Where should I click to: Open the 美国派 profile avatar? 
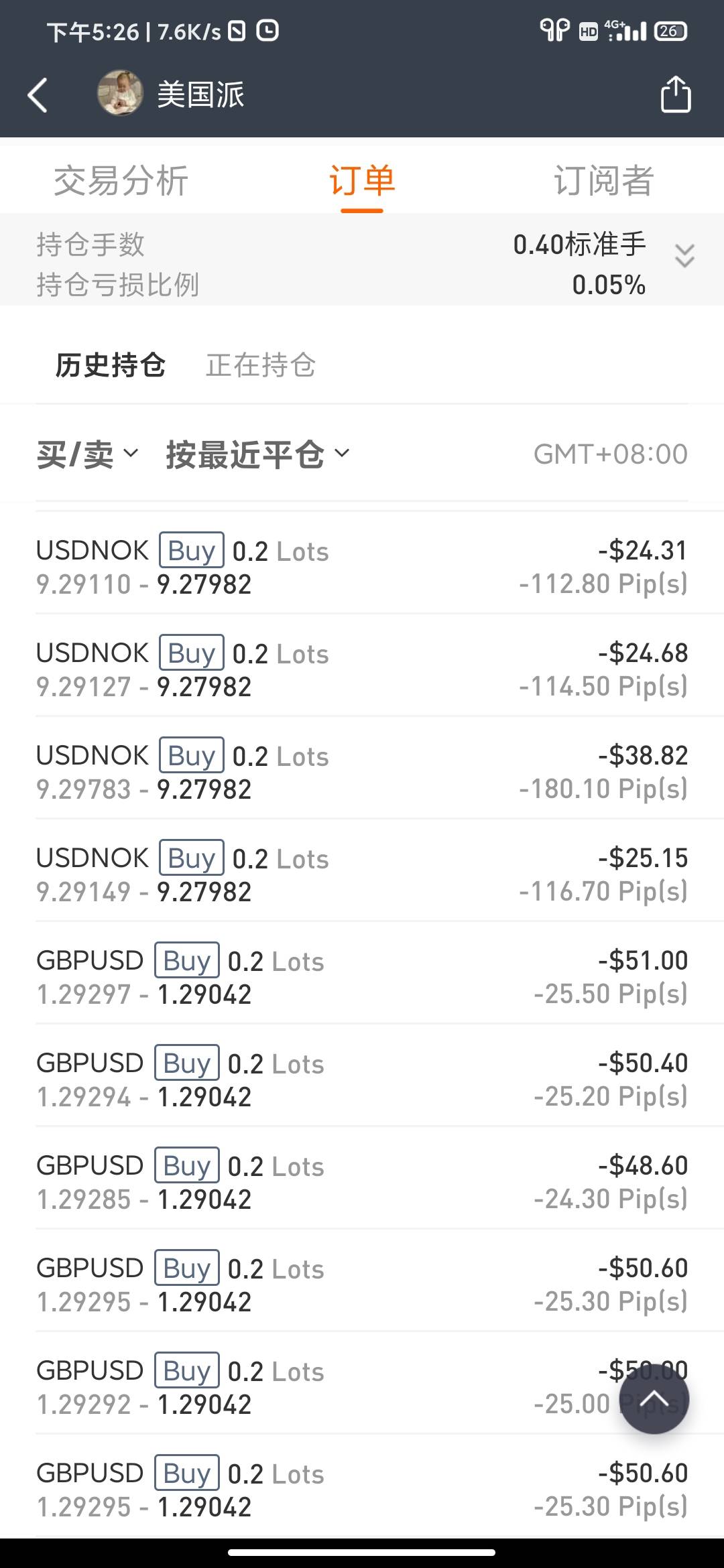(x=120, y=93)
